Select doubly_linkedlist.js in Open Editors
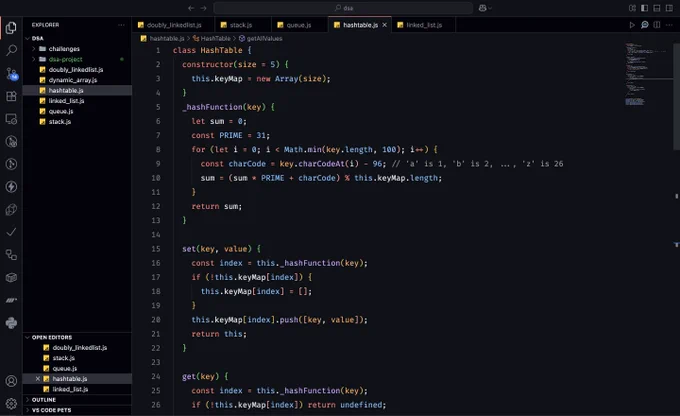This screenshot has width=680, height=416. click(77, 347)
